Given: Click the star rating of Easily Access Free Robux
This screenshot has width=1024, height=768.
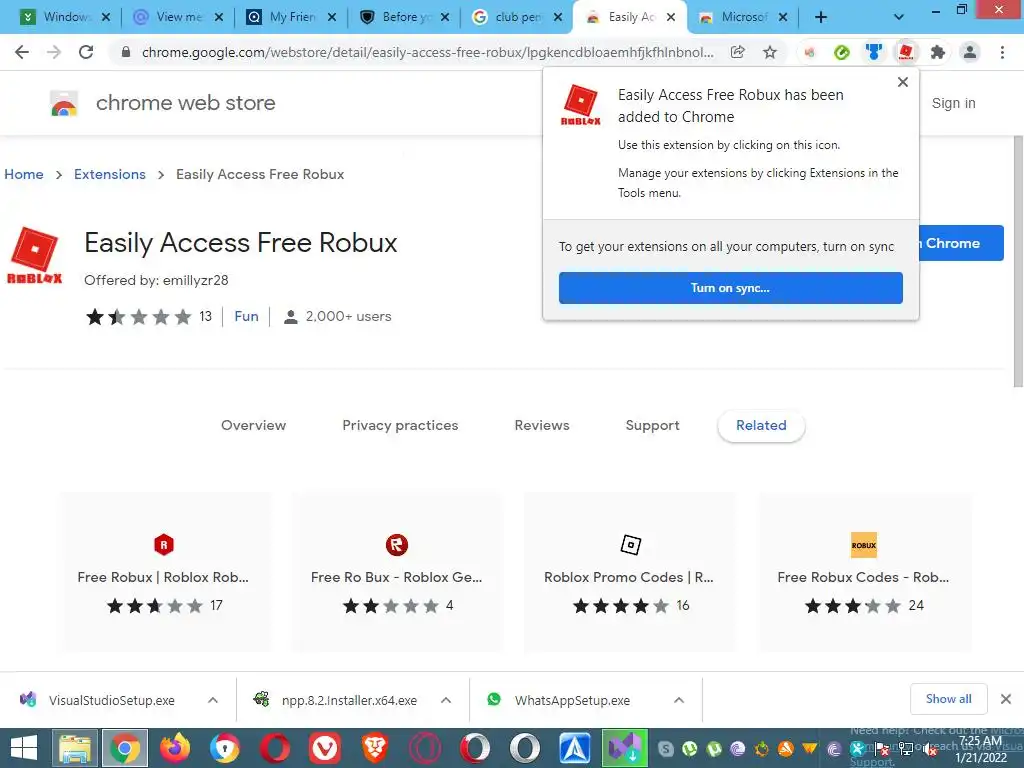Looking at the screenshot, I should (138, 317).
